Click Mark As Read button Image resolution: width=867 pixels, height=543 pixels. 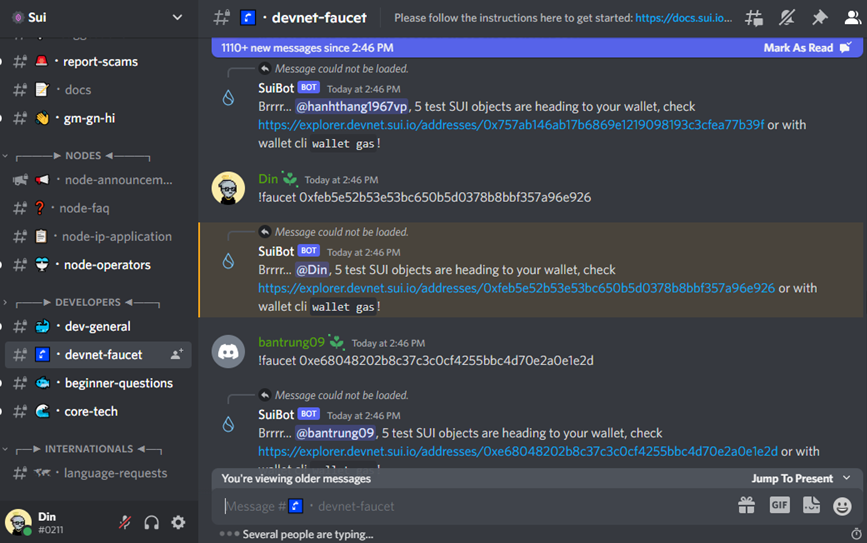pyautogui.click(x=807, y=48)
